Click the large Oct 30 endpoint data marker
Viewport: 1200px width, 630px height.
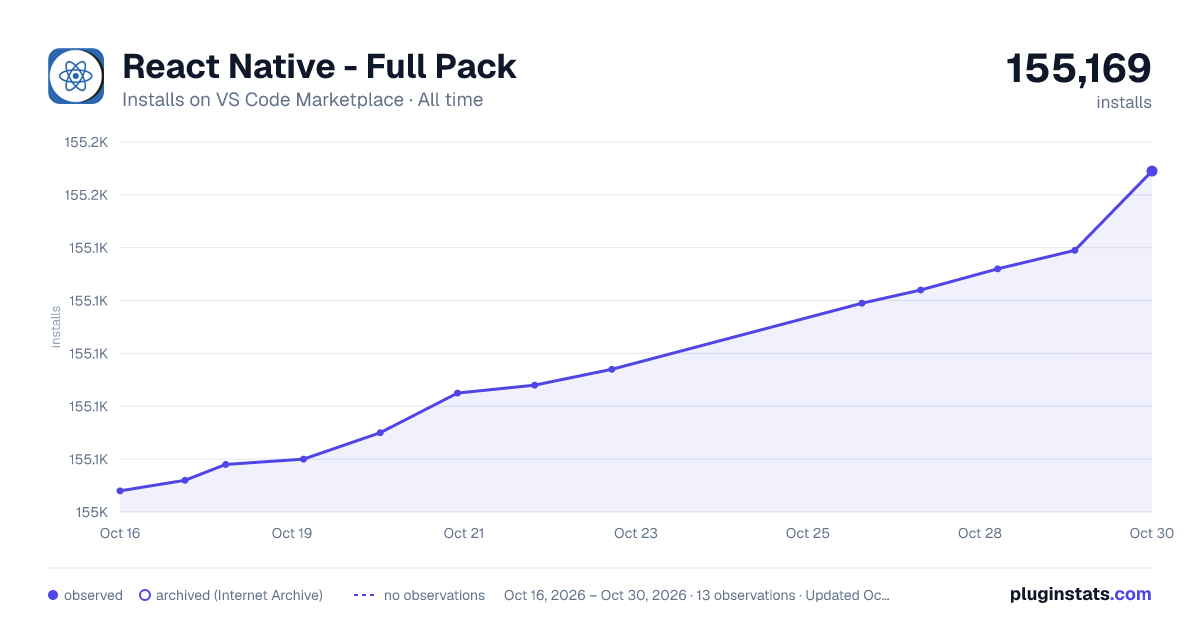tap(1152, 171)
